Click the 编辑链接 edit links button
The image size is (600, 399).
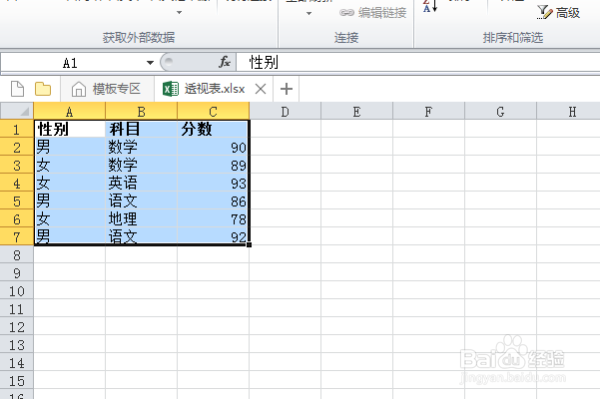tap(373, 13)
